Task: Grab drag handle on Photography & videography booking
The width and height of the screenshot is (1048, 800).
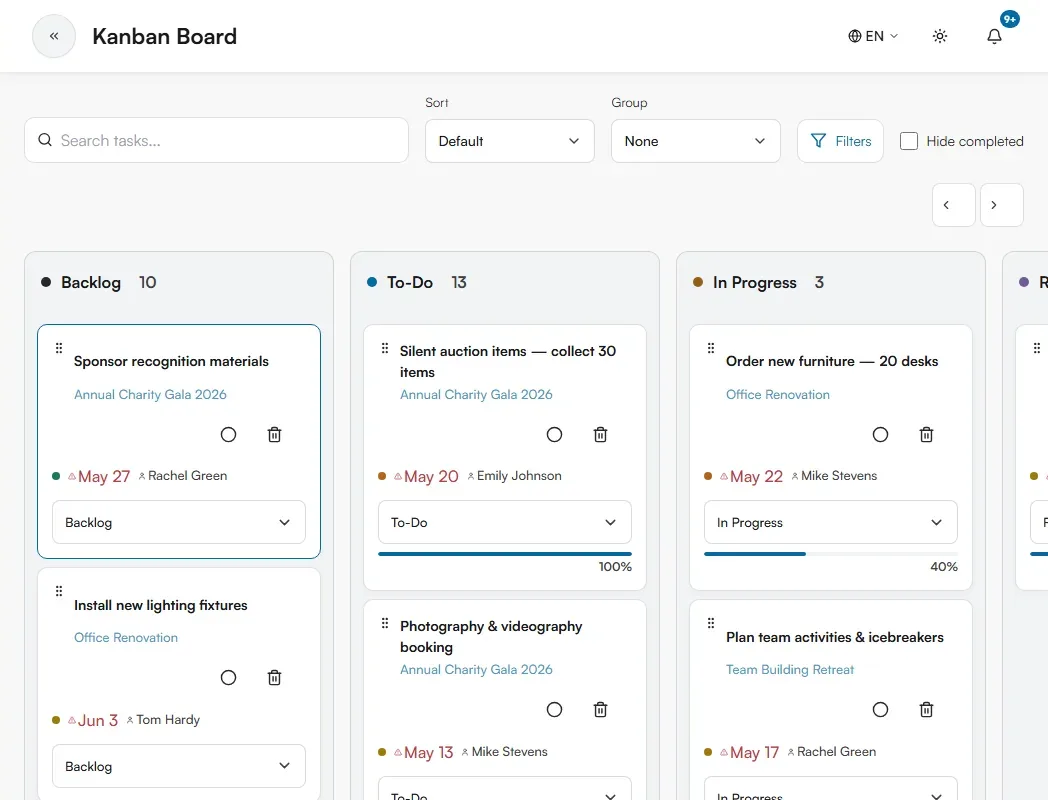Action: 385,624
